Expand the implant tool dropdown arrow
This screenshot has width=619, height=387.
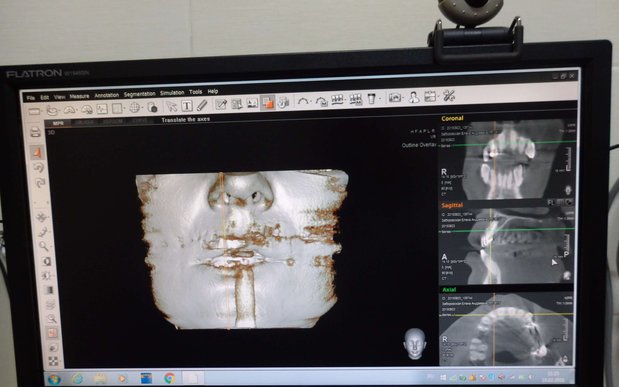380,98
